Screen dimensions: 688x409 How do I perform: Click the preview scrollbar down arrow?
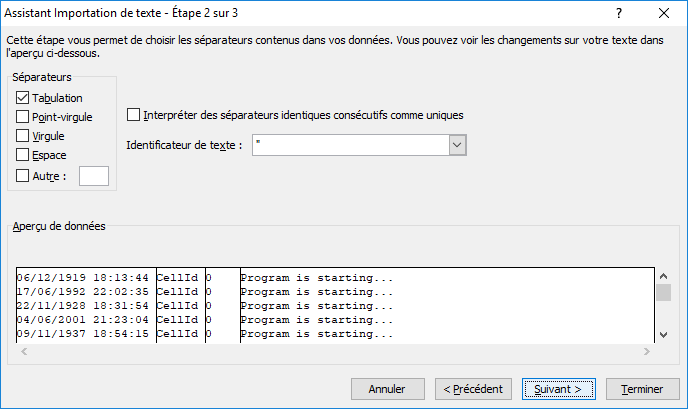pos(663,335)
